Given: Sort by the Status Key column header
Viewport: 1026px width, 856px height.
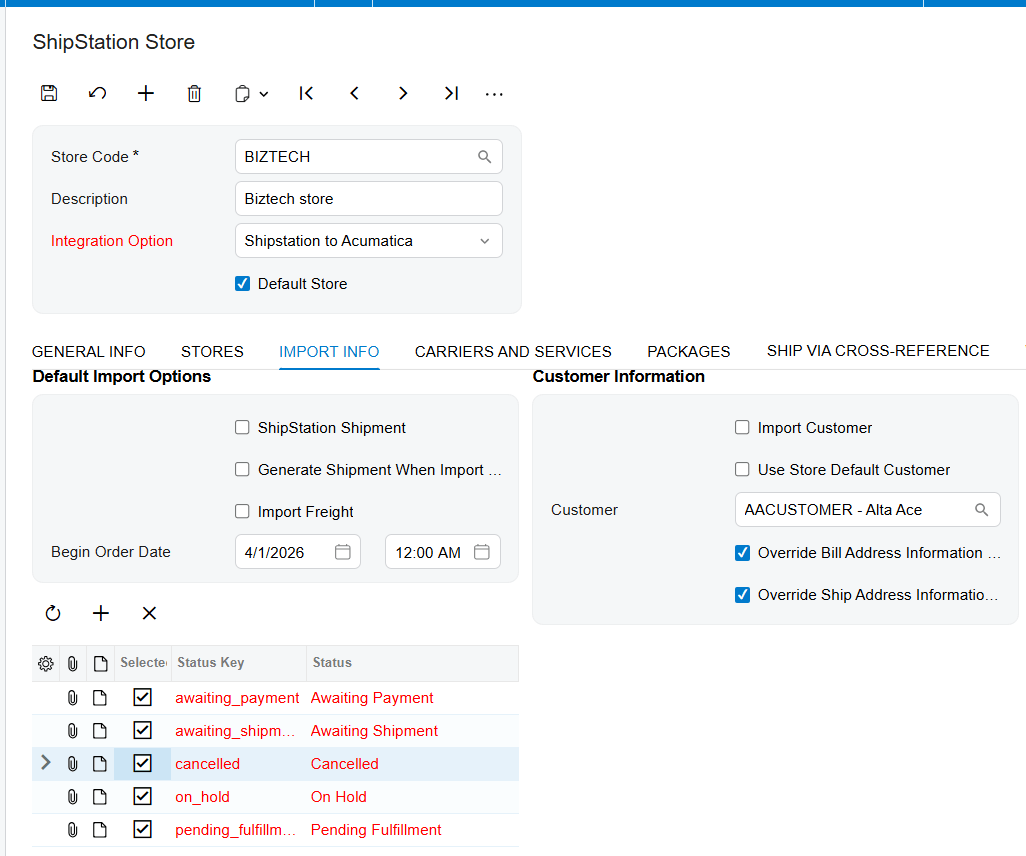Looking at the screenshot, I should [x=238, y=662].
